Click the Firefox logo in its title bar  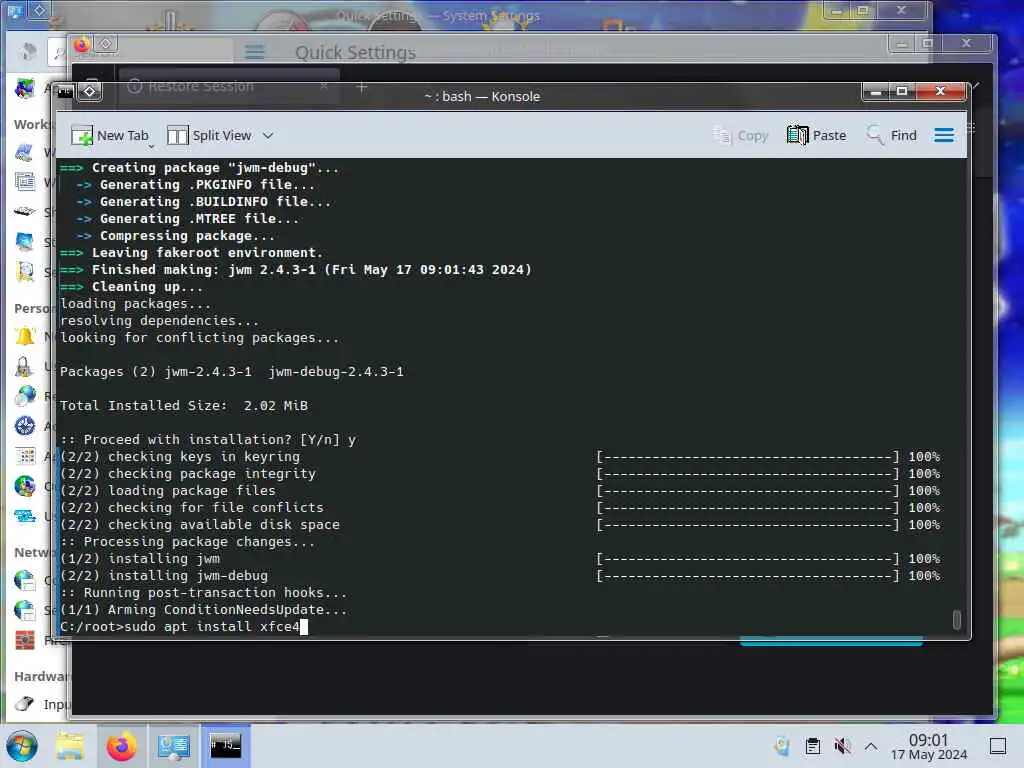tap(82, 44)
